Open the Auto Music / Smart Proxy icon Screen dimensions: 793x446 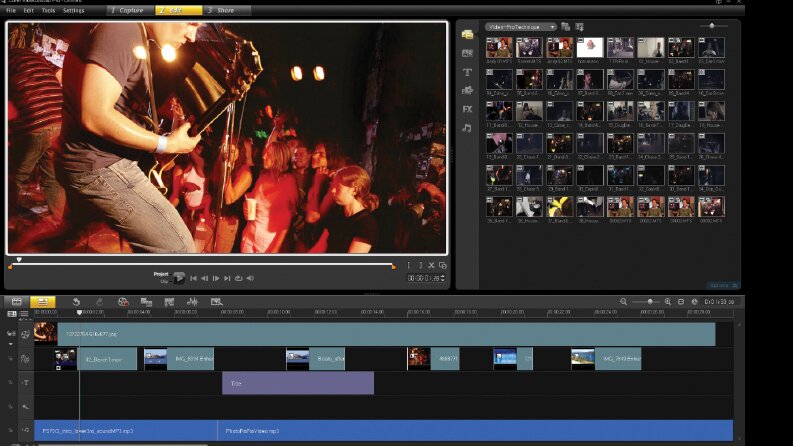216,302
